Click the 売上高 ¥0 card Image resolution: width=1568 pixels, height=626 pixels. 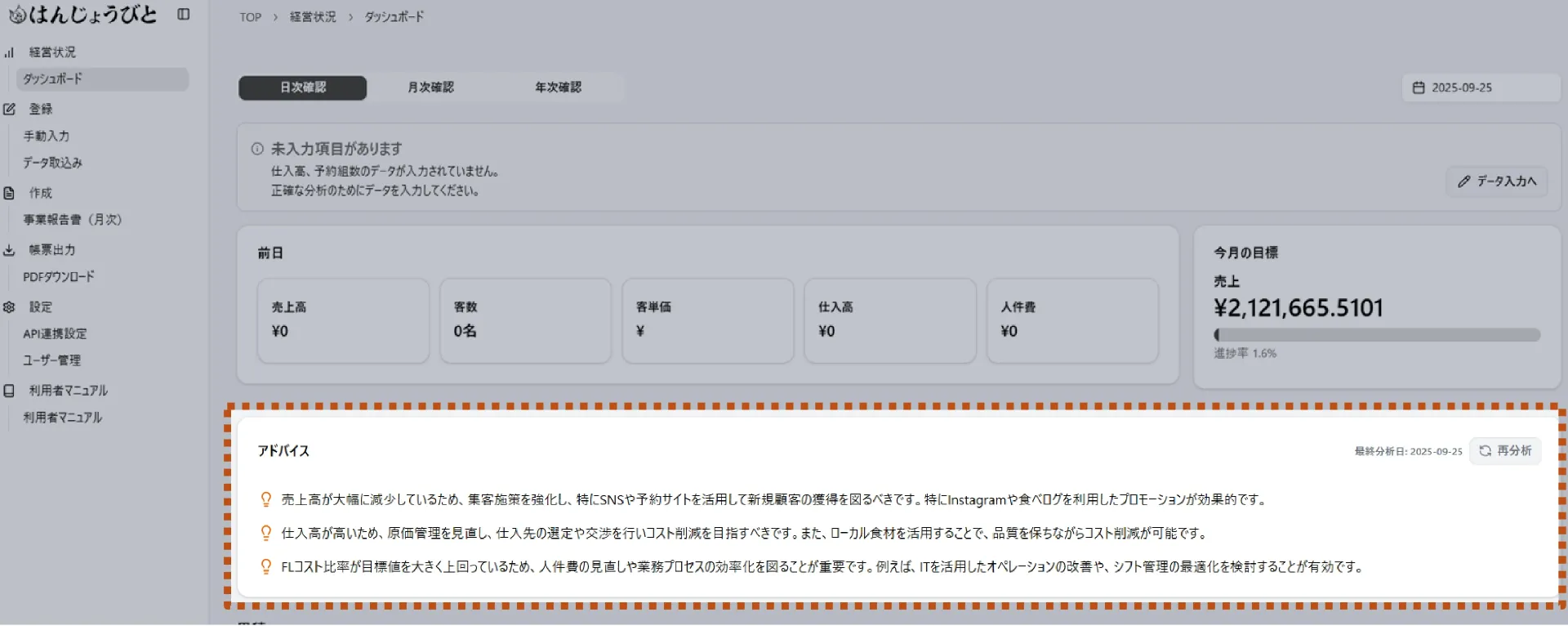(343, 320)
